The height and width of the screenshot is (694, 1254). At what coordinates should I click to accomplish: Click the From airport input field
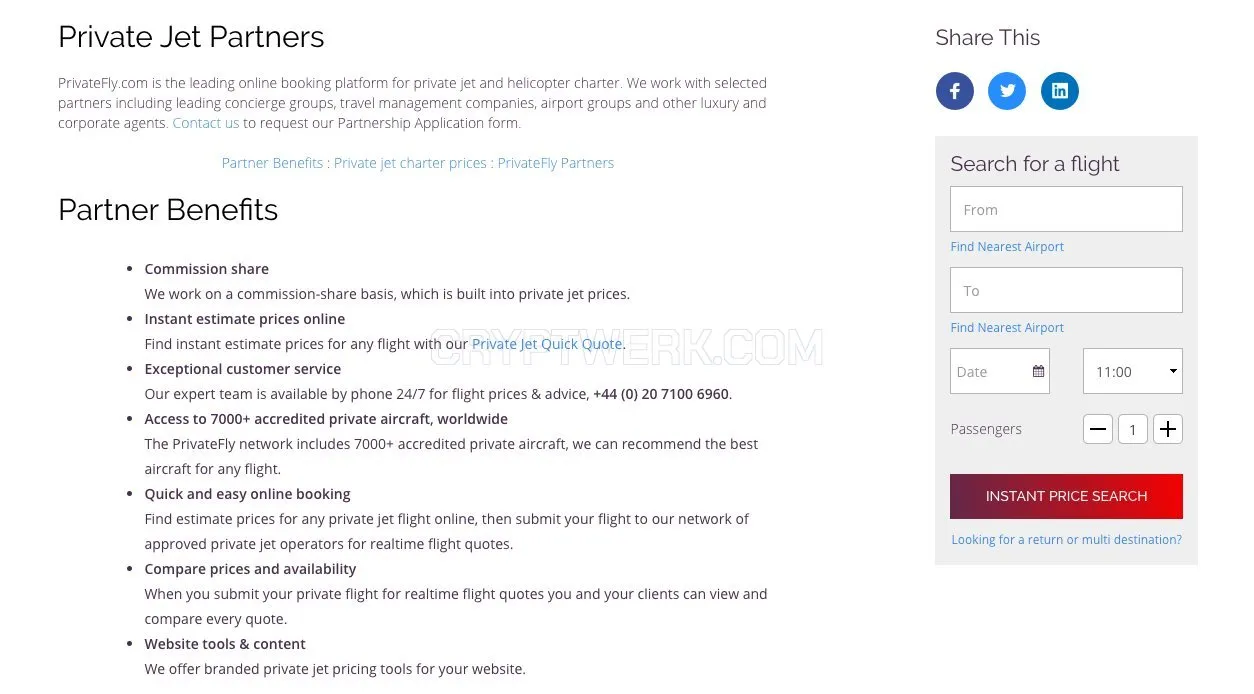(x=1066, y=209)
